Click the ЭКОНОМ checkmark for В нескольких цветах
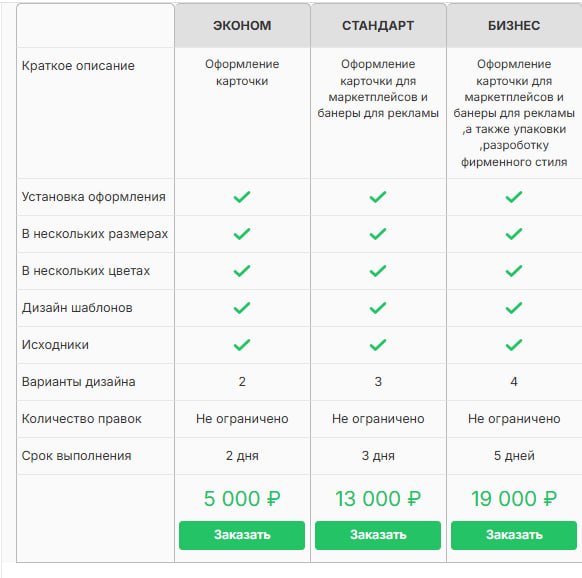582x578 pixels. coord(242,271)
